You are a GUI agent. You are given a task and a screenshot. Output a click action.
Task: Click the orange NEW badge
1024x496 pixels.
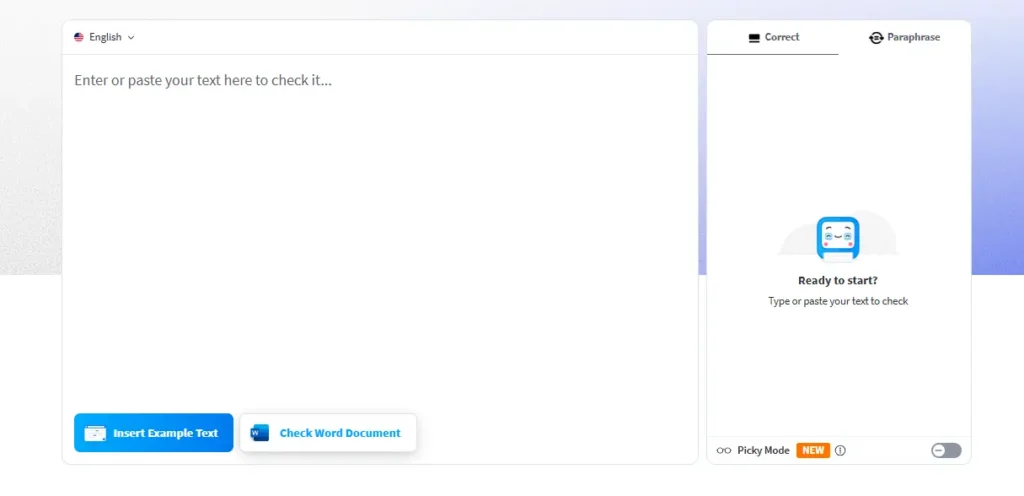point(813,450)
